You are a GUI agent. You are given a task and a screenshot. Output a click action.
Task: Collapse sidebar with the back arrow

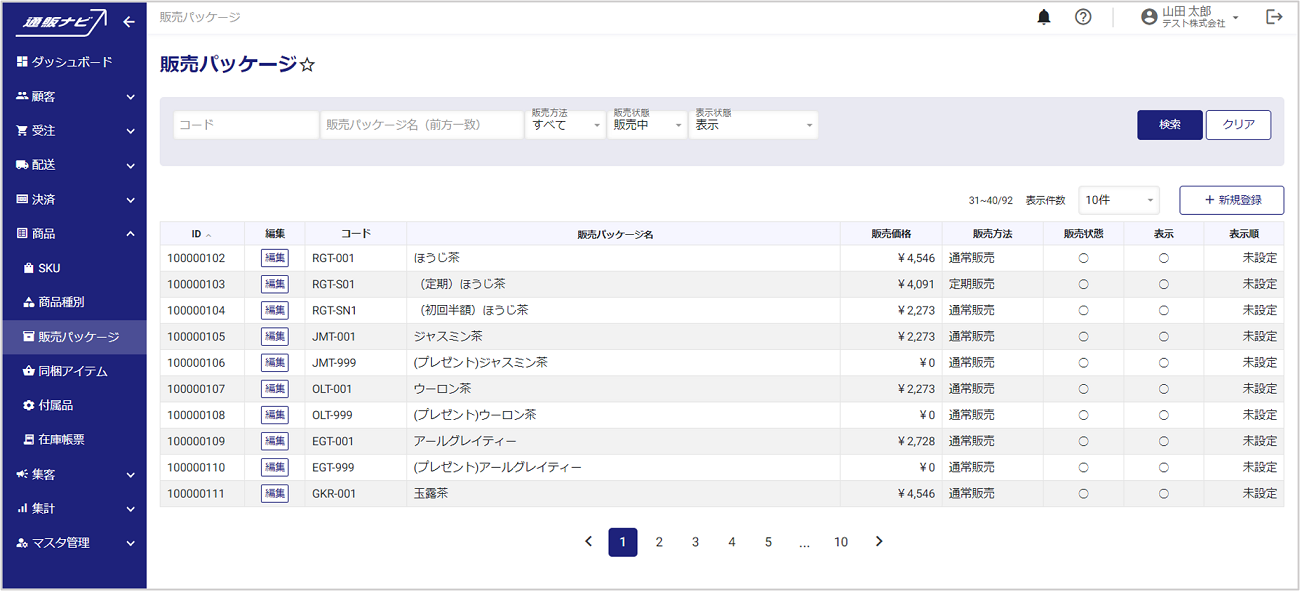129,22
